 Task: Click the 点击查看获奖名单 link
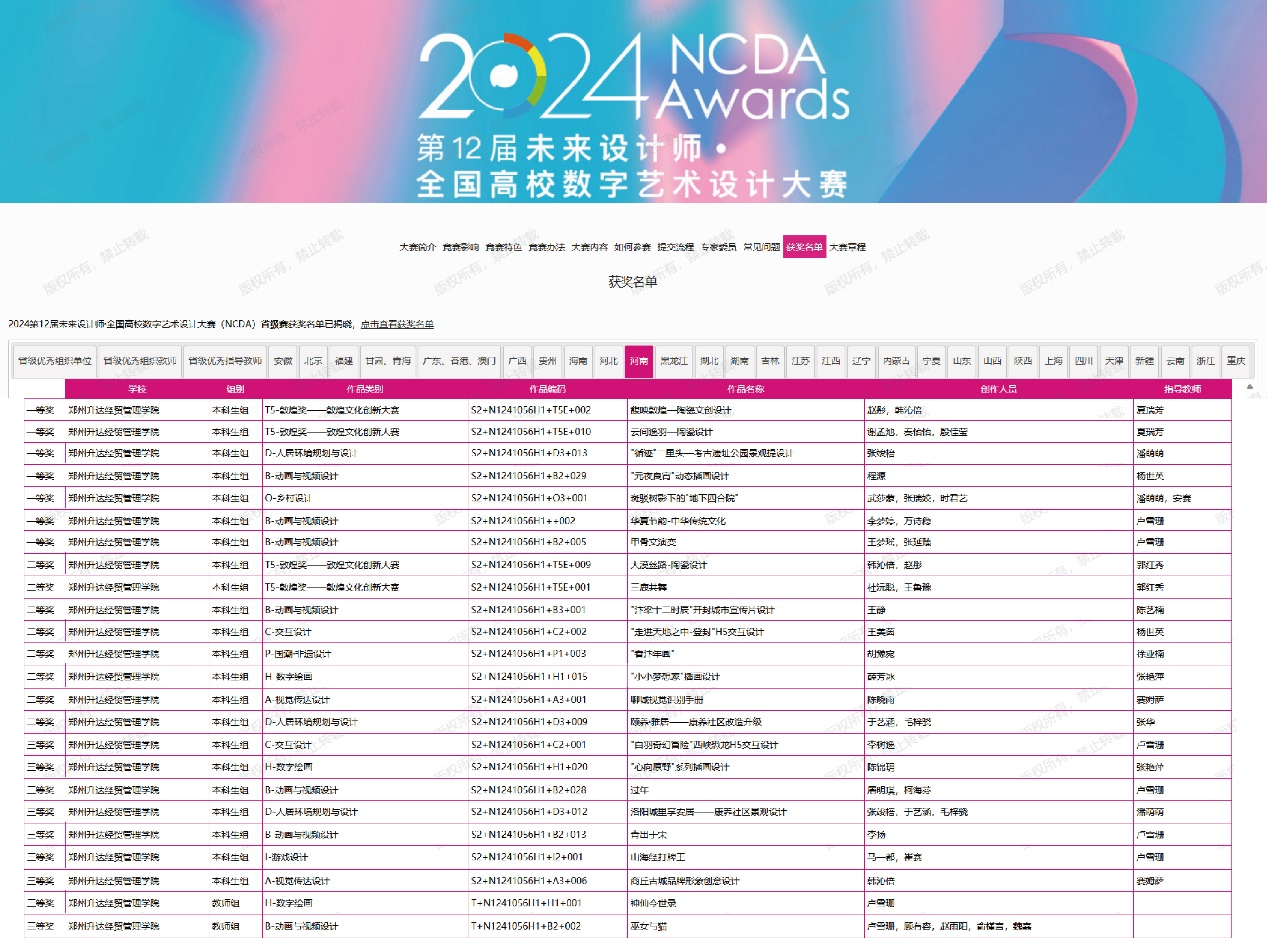(397, 324)
